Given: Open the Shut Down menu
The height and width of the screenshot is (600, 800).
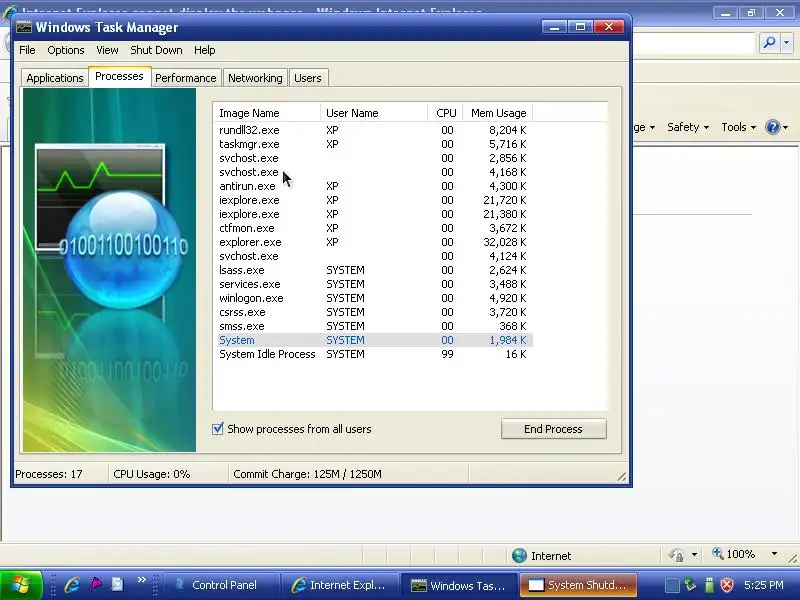Looking at the screenshot, I should (156, 50).
